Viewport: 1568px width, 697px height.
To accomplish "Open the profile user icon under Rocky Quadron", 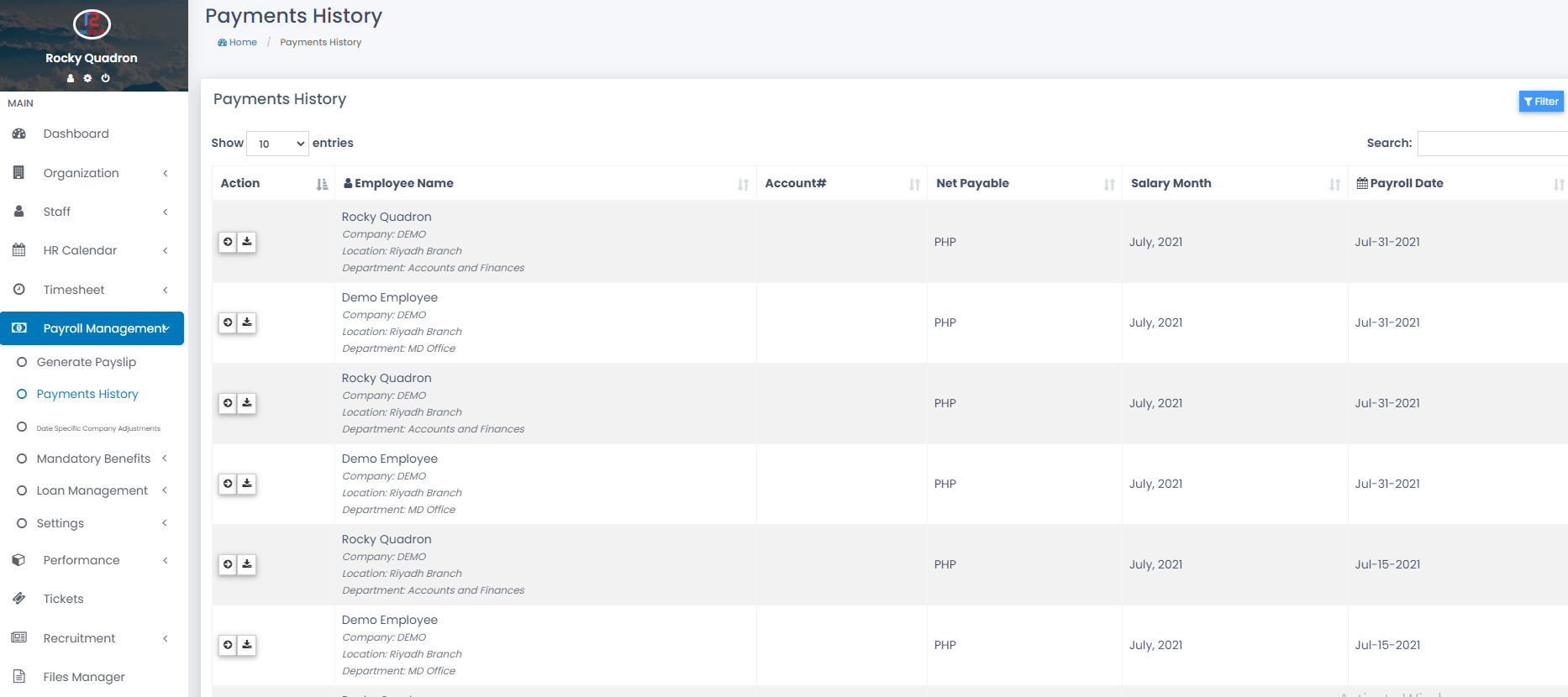I will 71,78.
